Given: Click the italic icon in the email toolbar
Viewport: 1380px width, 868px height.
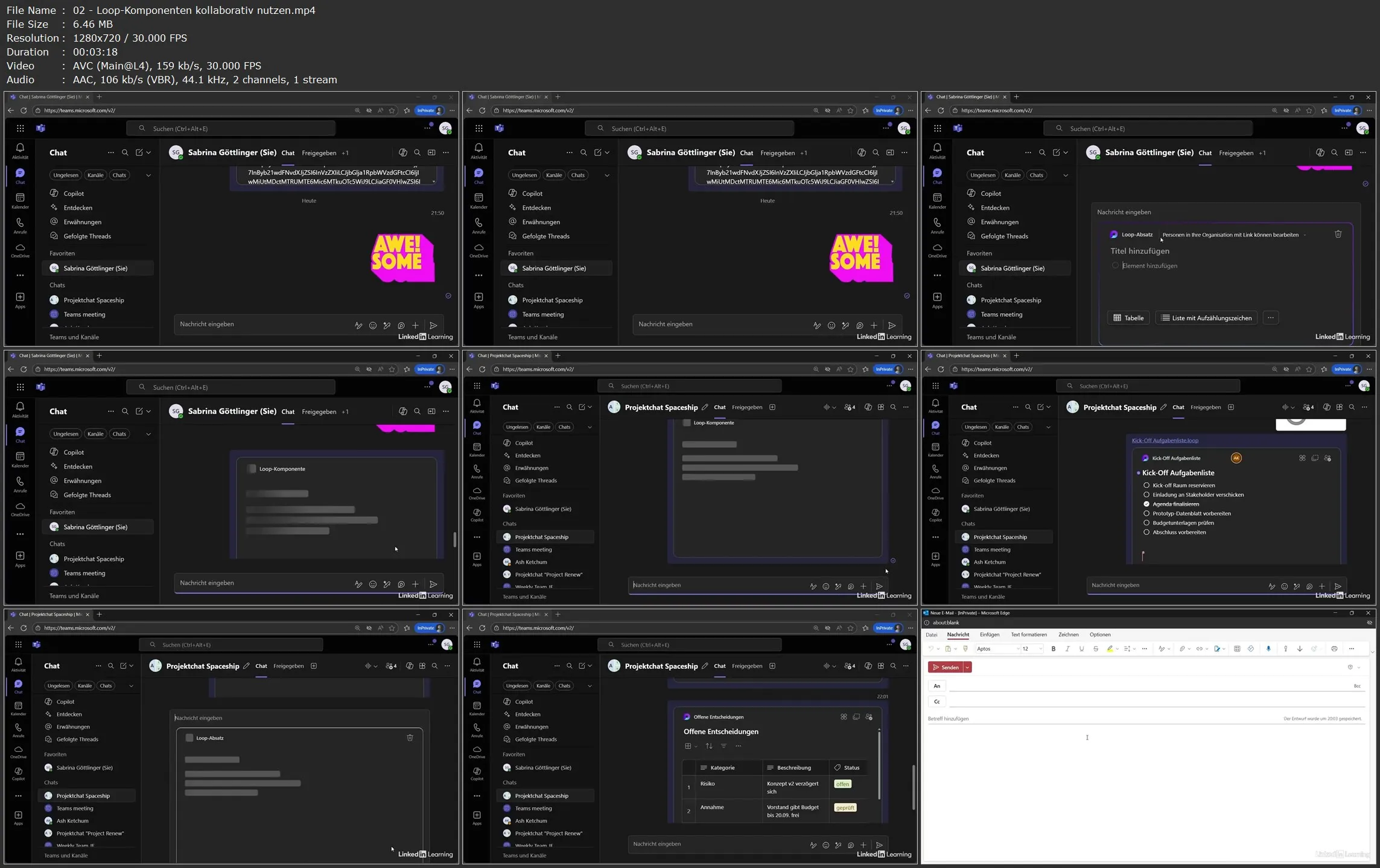Looking at the screenshot, I should (1067, 649).
